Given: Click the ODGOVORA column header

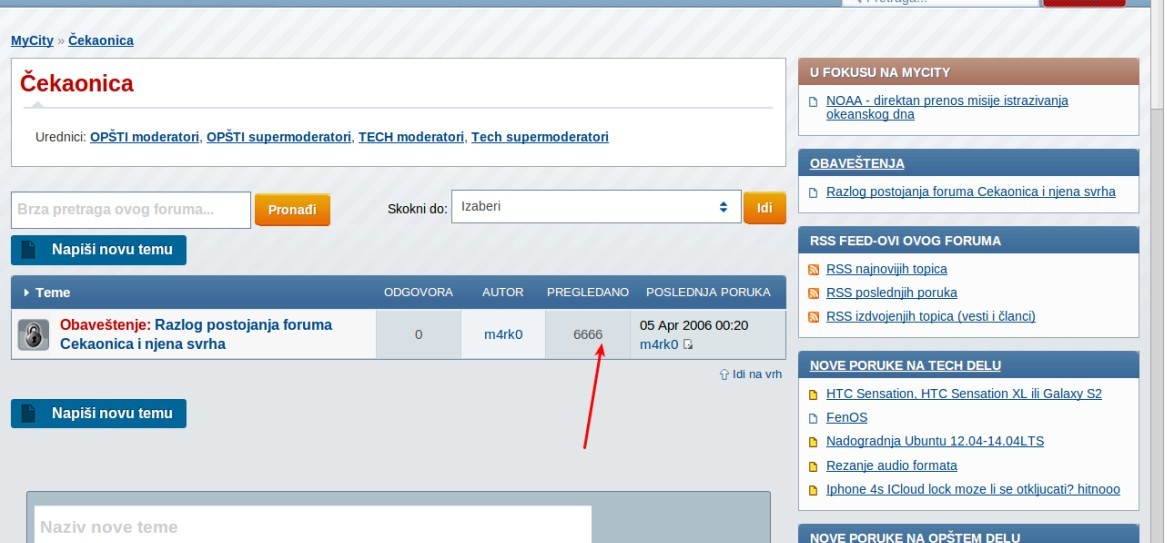Looking at the screenshot, I should [x=418, y=292].
